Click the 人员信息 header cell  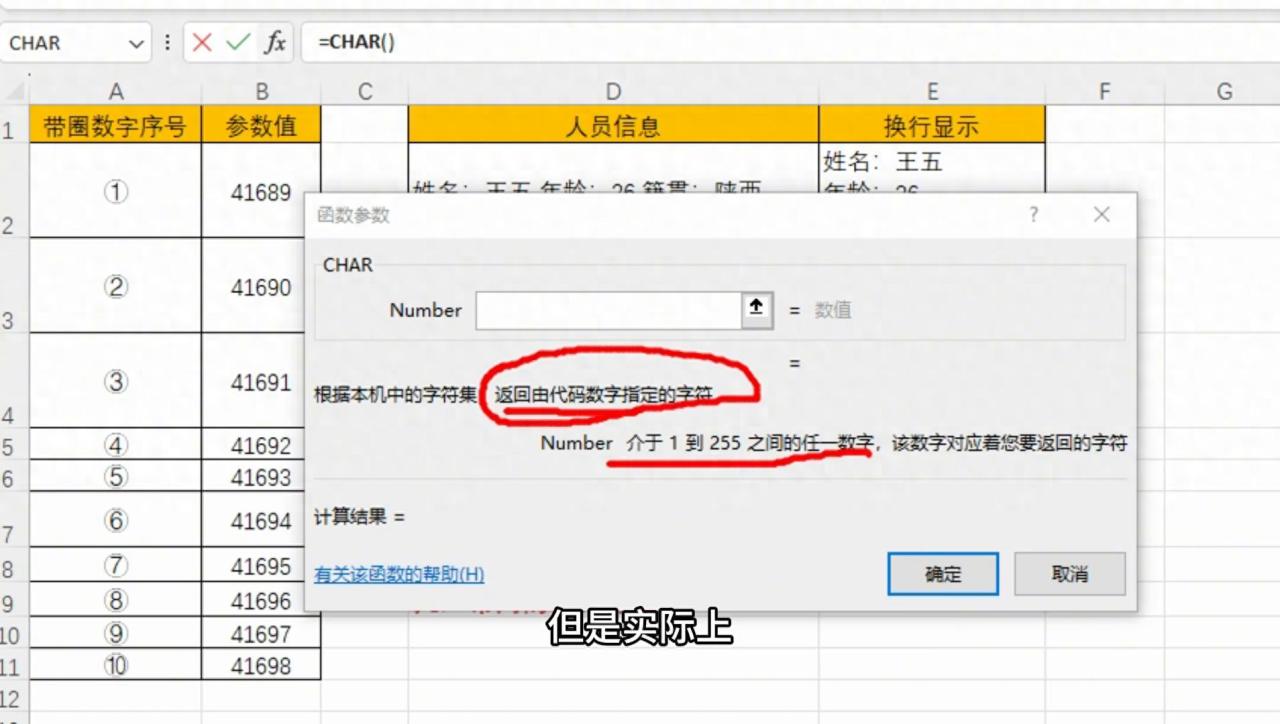[614, 125]
